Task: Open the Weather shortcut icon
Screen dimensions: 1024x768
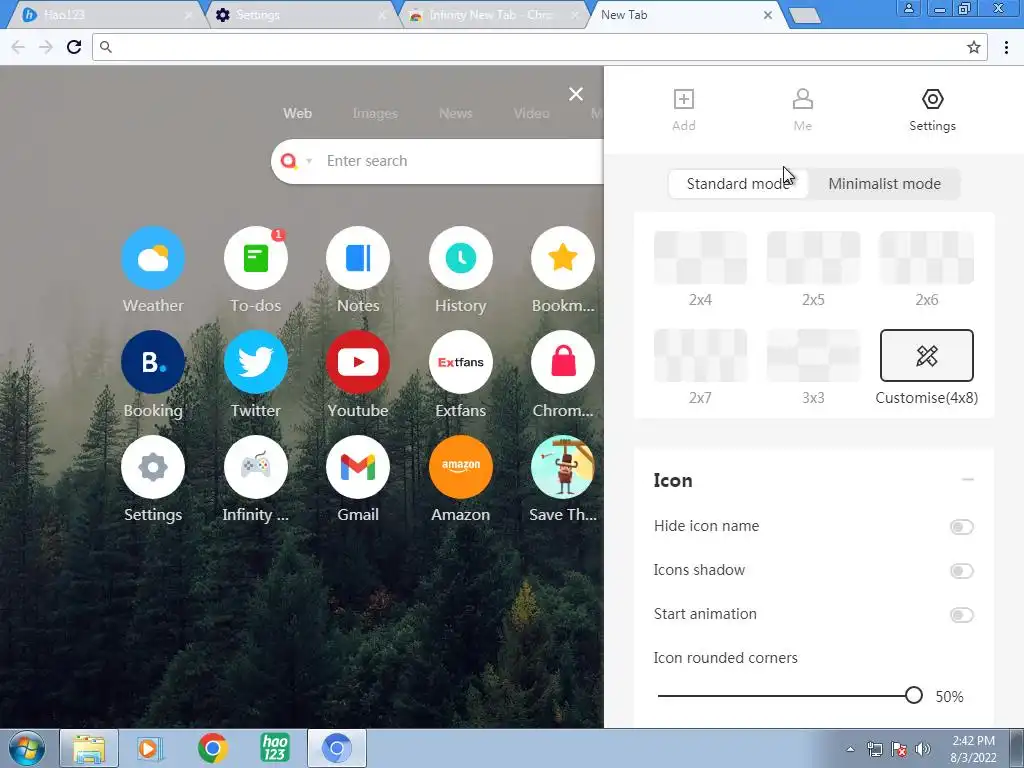Action: coord(153,258)
